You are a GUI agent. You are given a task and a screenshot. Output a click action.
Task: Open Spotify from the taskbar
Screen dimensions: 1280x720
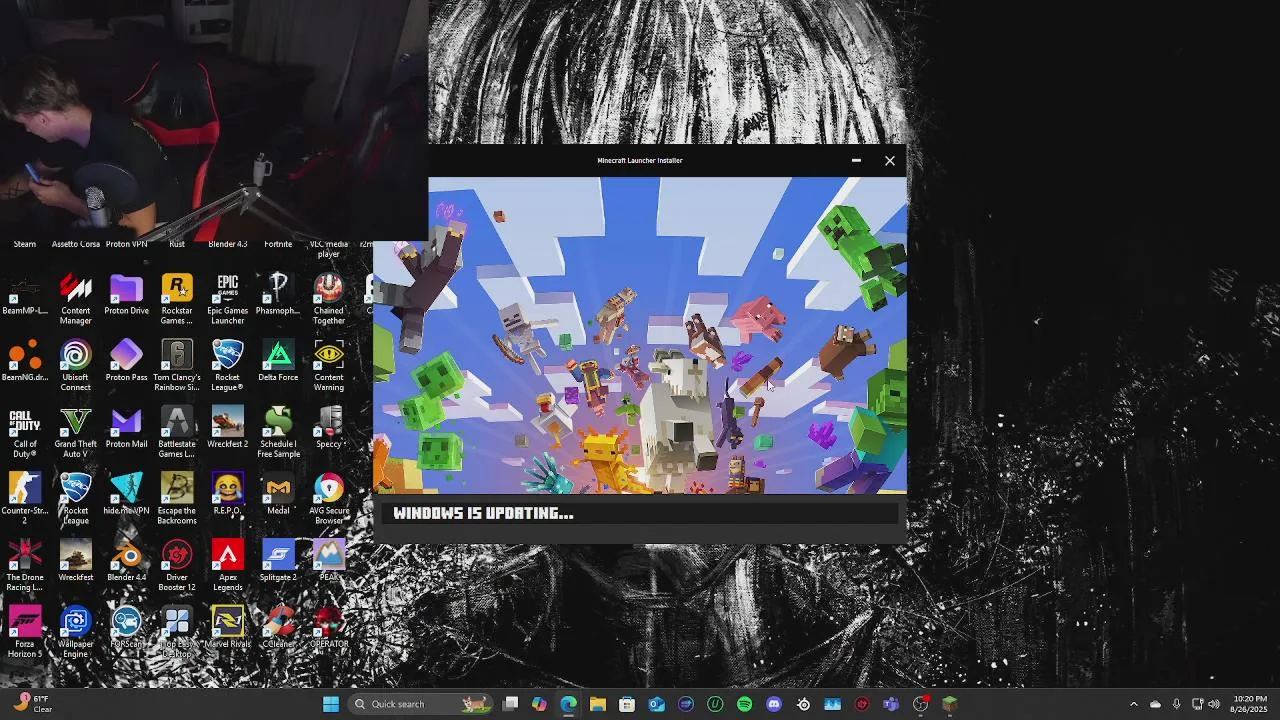click(x=744, y=704)
